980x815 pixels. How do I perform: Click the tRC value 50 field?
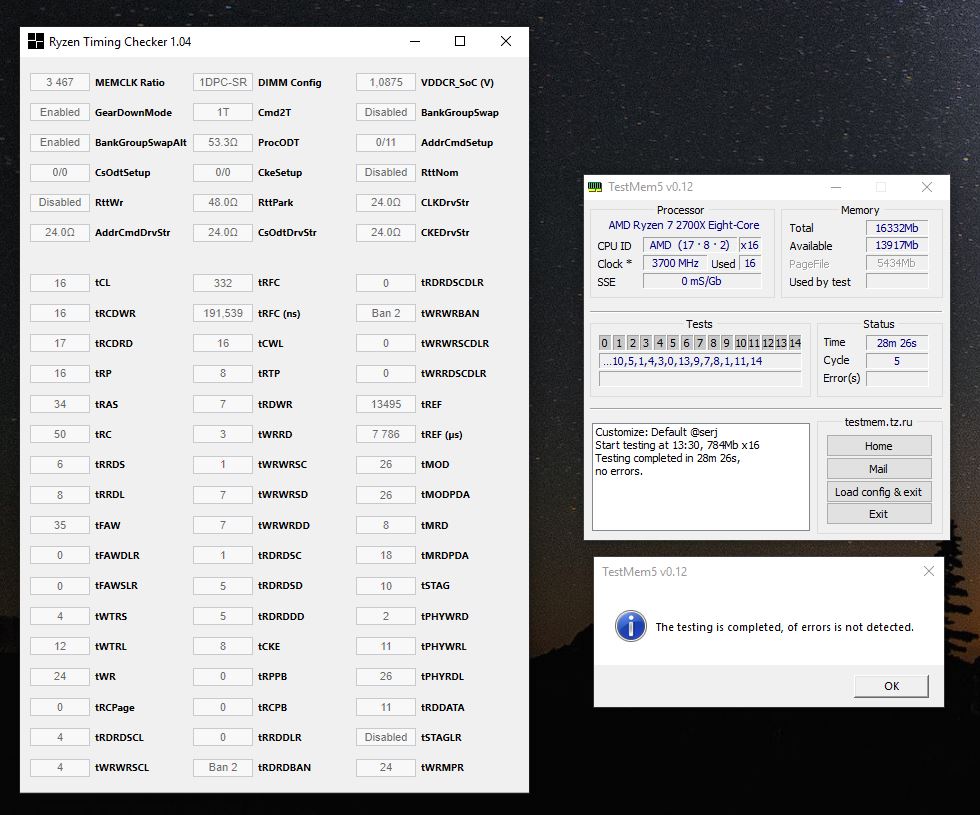pos(60,434)
